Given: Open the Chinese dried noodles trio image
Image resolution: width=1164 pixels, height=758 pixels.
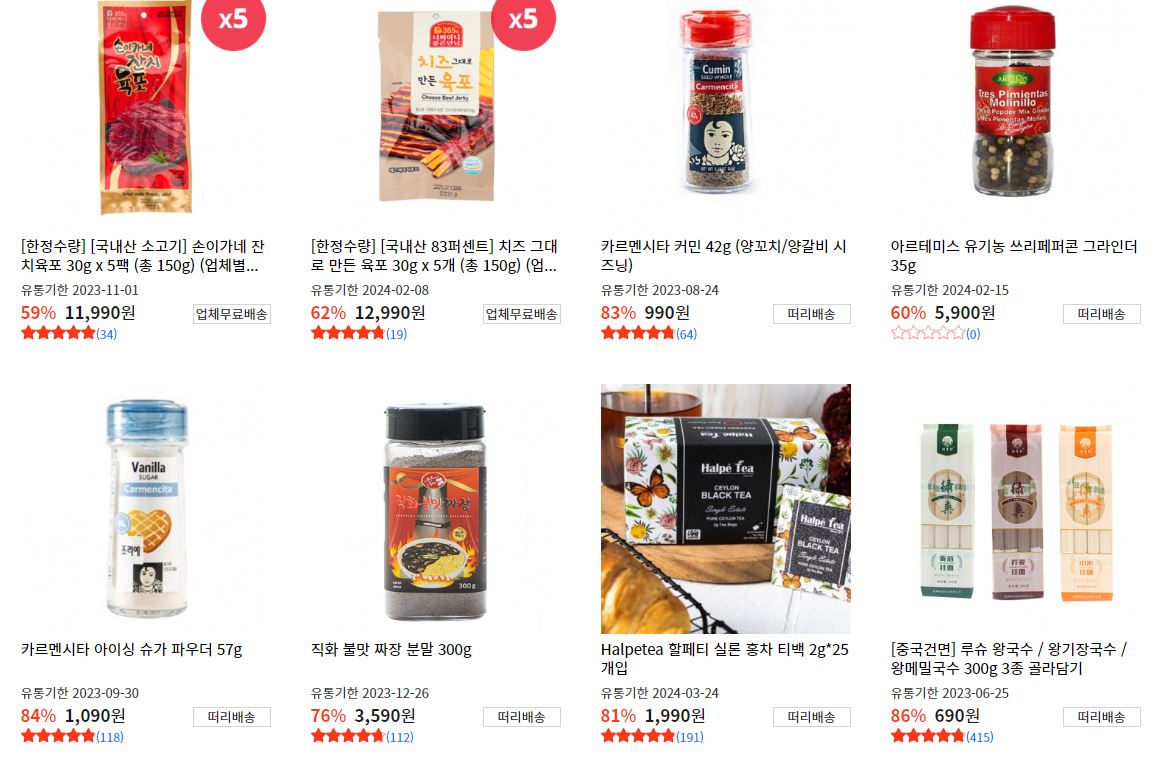Looking at the screenshot, I should pos(1015,509).
